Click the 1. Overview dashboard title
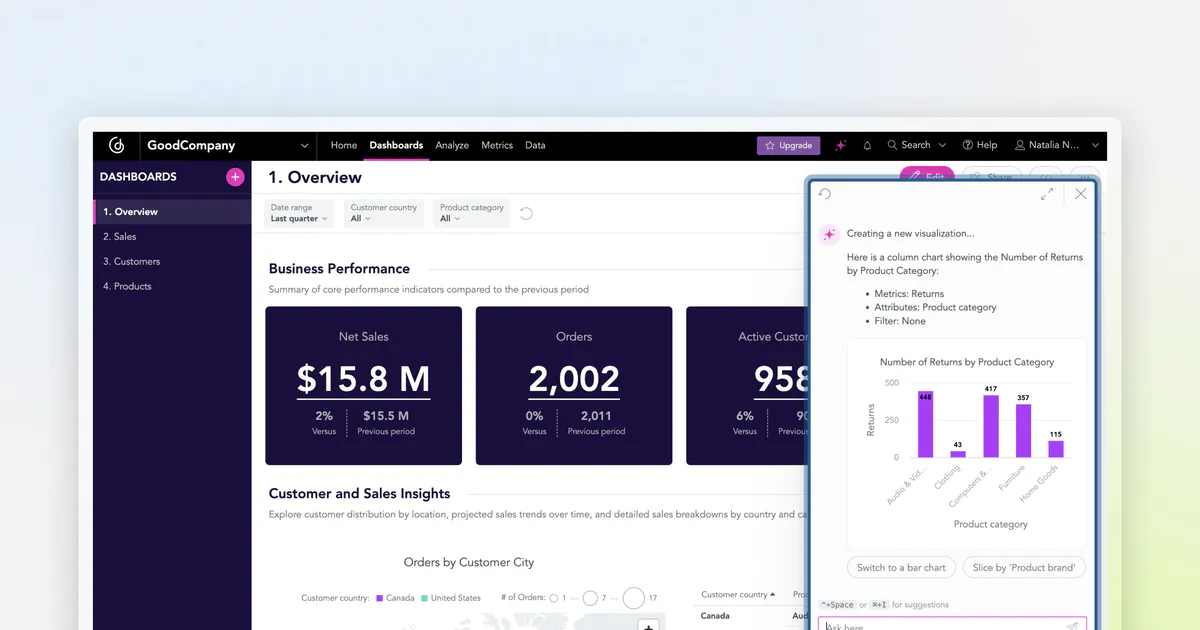 [x=315, y=177]
